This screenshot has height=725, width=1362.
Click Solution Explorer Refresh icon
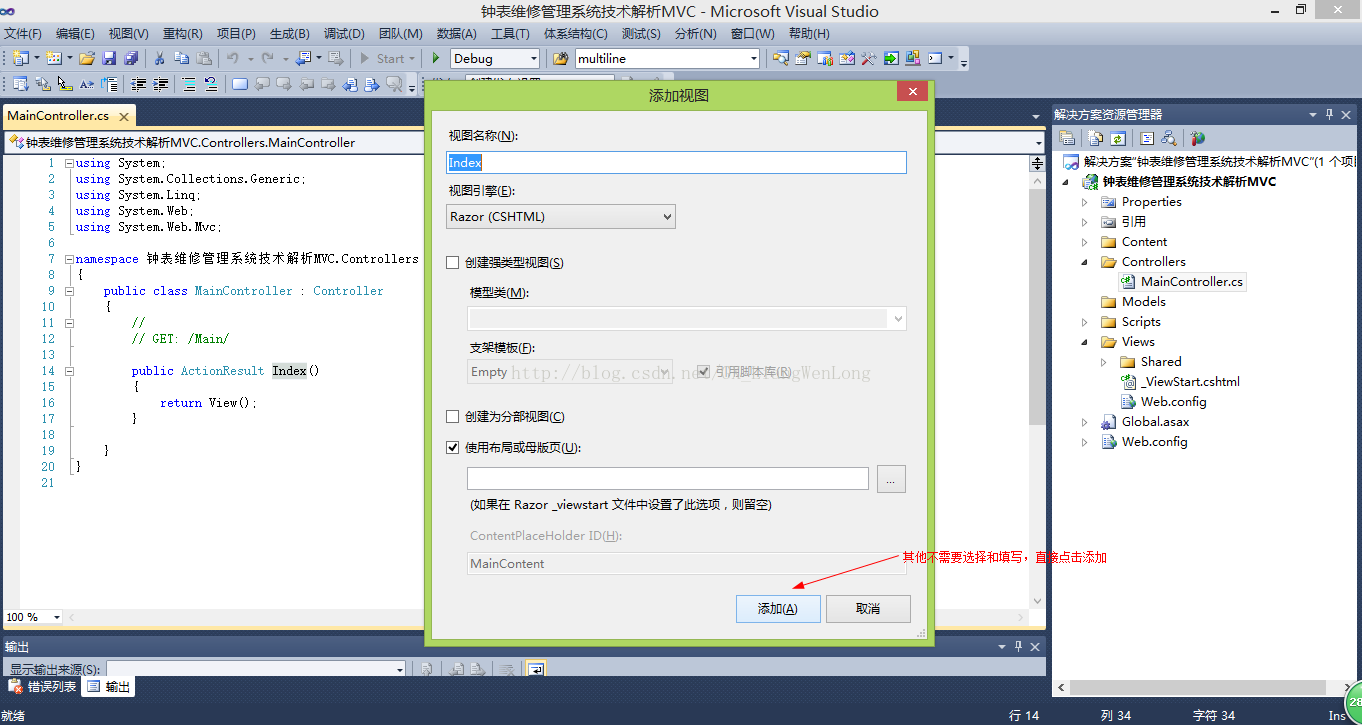pos(1118,138)
